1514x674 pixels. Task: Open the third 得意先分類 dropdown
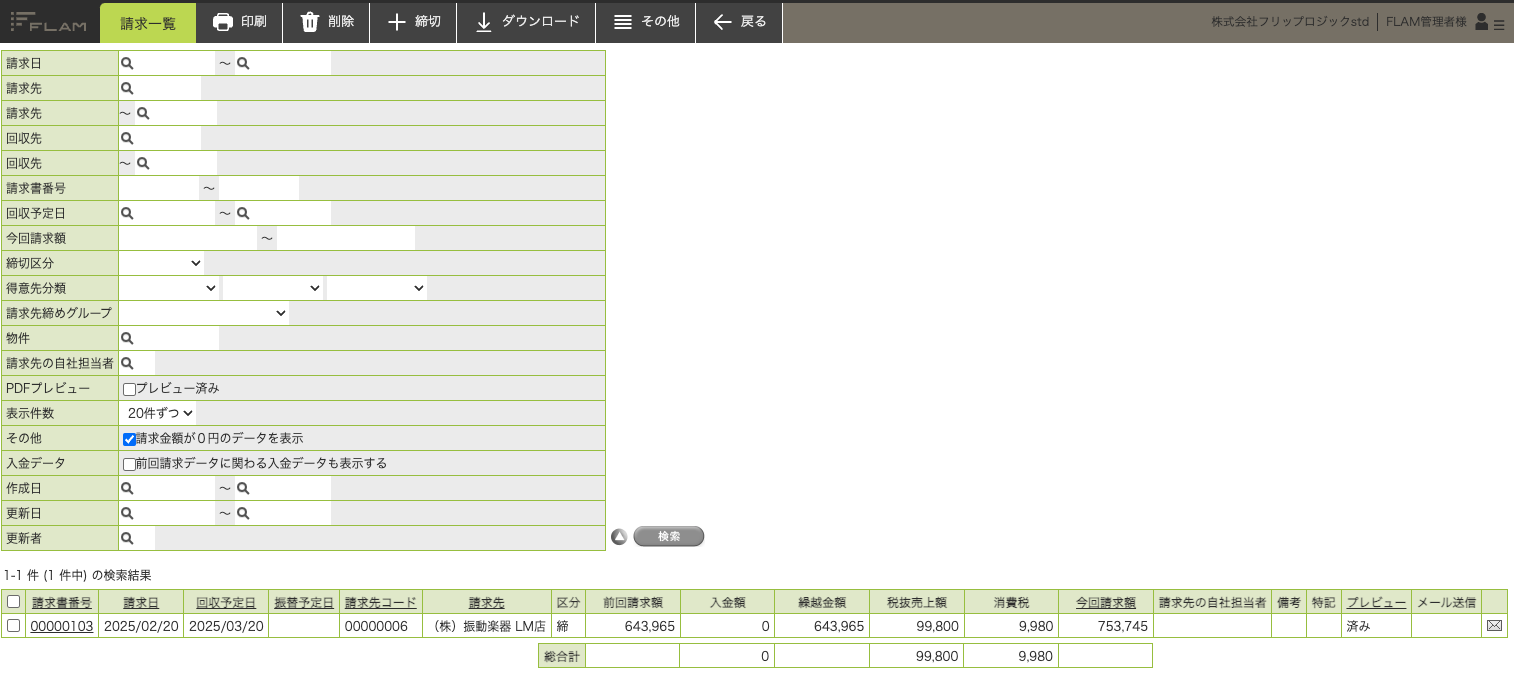pos(377,288)
